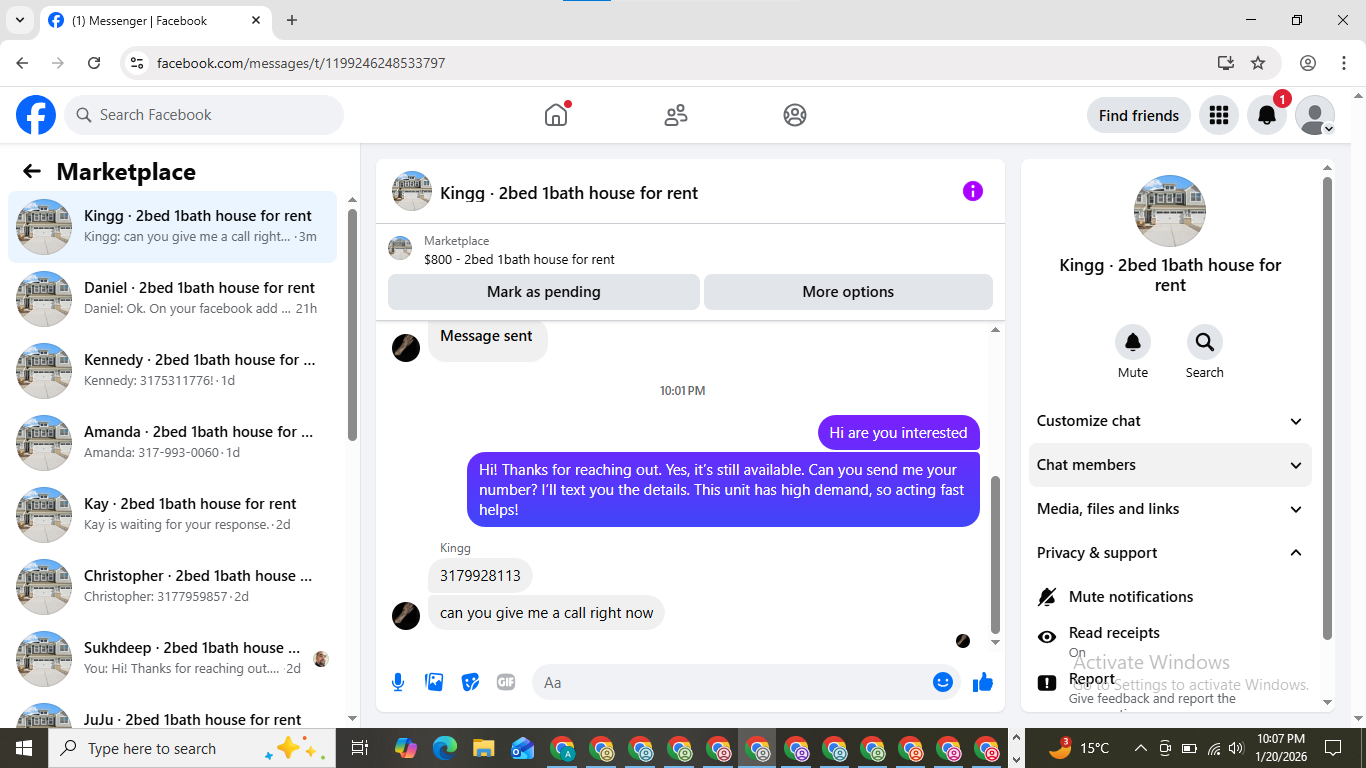Send a thumbs up like
Viewport: 1366px width, 768px height.
point(983,682)
